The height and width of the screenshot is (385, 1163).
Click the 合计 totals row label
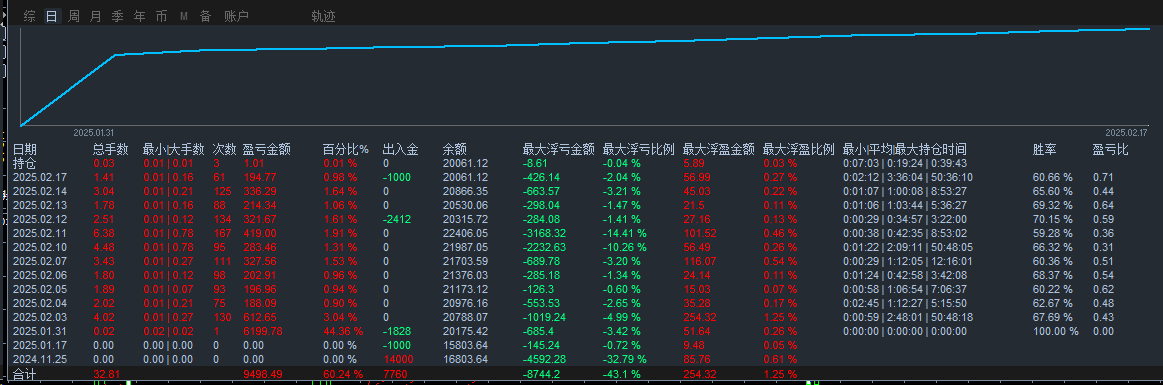(x=24, y=375)
